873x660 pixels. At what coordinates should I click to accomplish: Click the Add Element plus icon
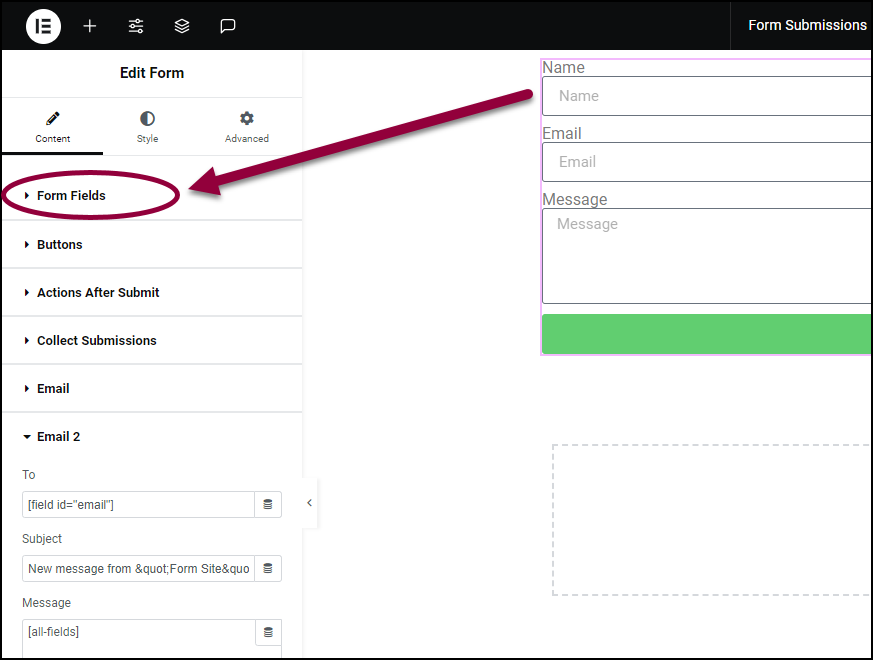90,26
